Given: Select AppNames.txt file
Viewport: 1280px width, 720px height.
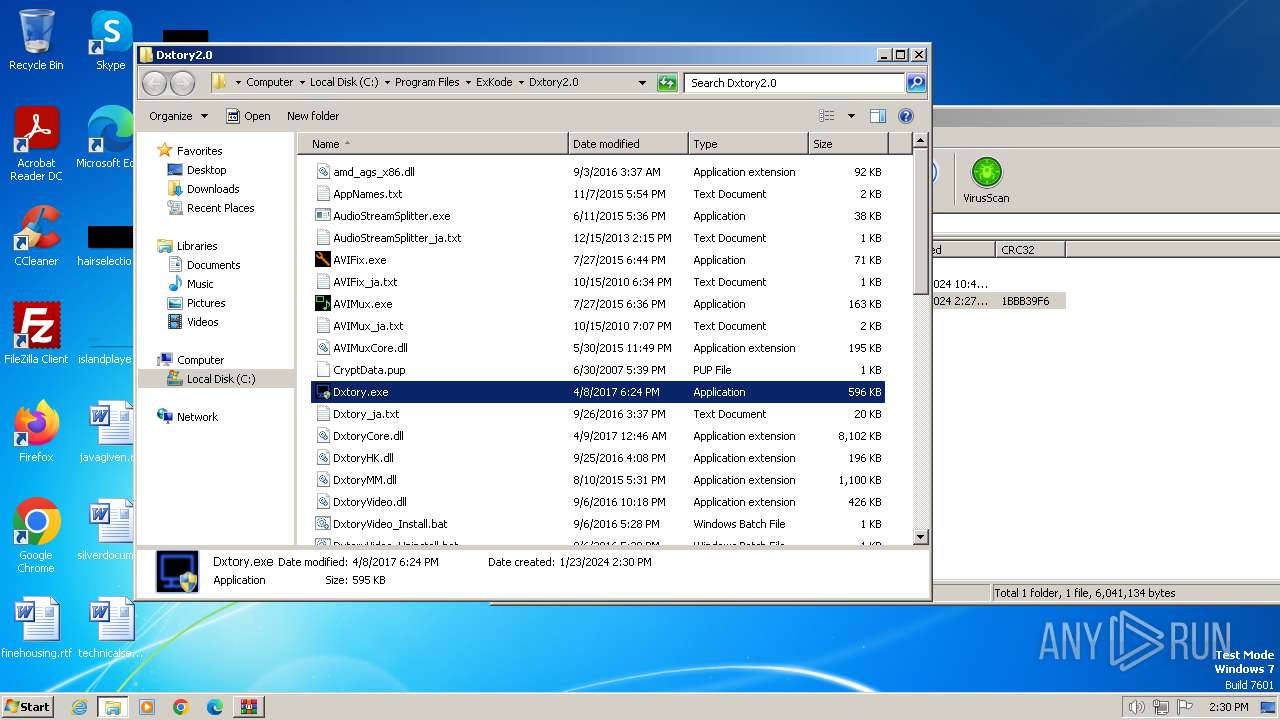Looking at the screenshot, I should [x=598, y=194].
